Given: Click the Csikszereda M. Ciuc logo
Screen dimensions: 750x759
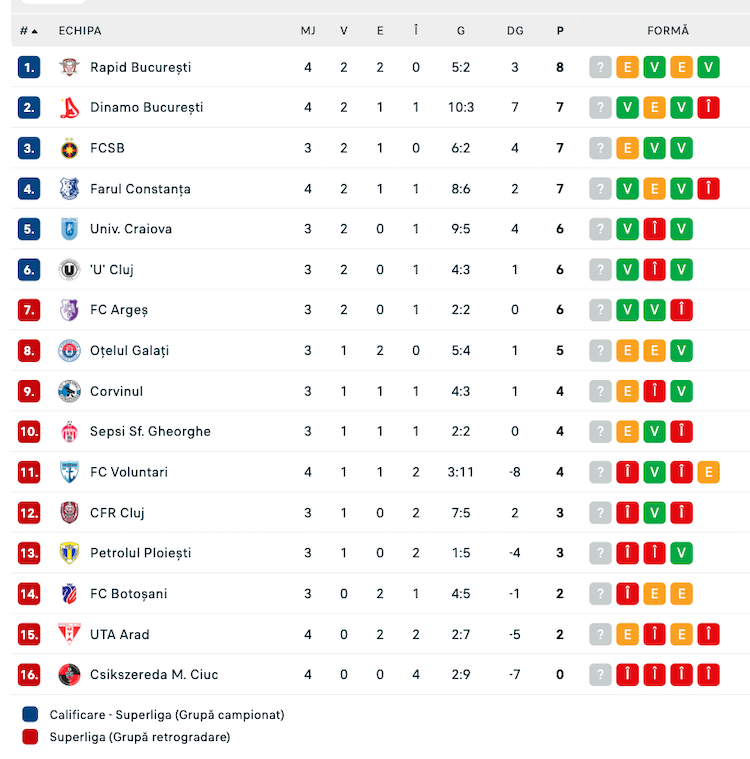Looking at the screenshot, I should 69,674.
